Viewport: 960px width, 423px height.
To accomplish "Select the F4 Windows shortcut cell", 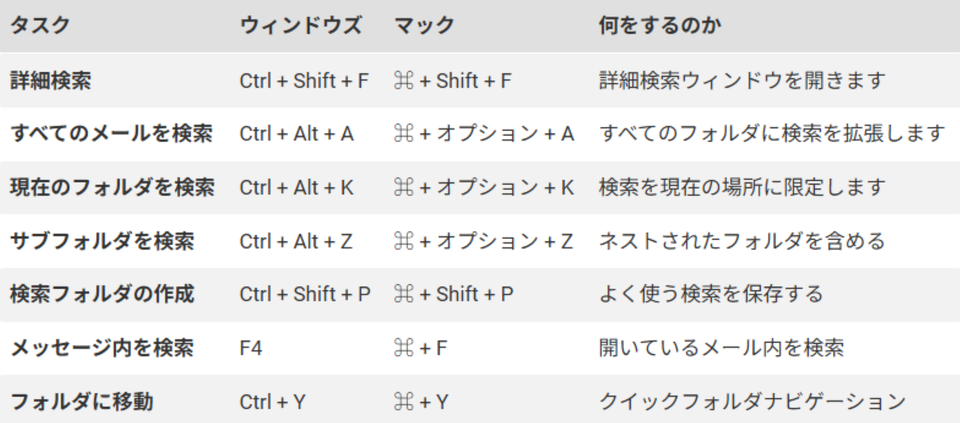I will [x=251, y=348].
